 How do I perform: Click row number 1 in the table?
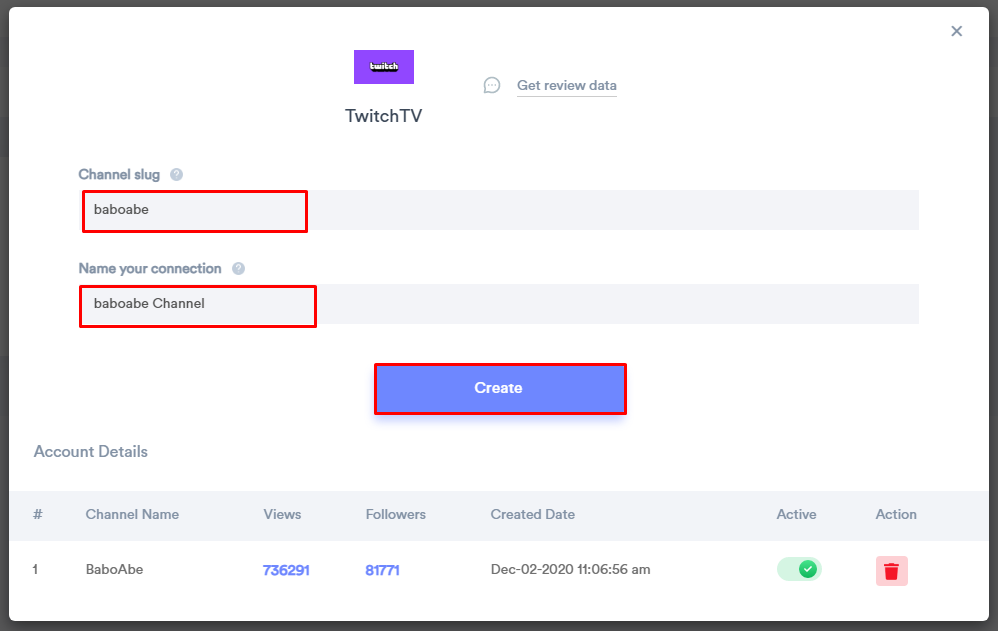(x=35, y=569)
